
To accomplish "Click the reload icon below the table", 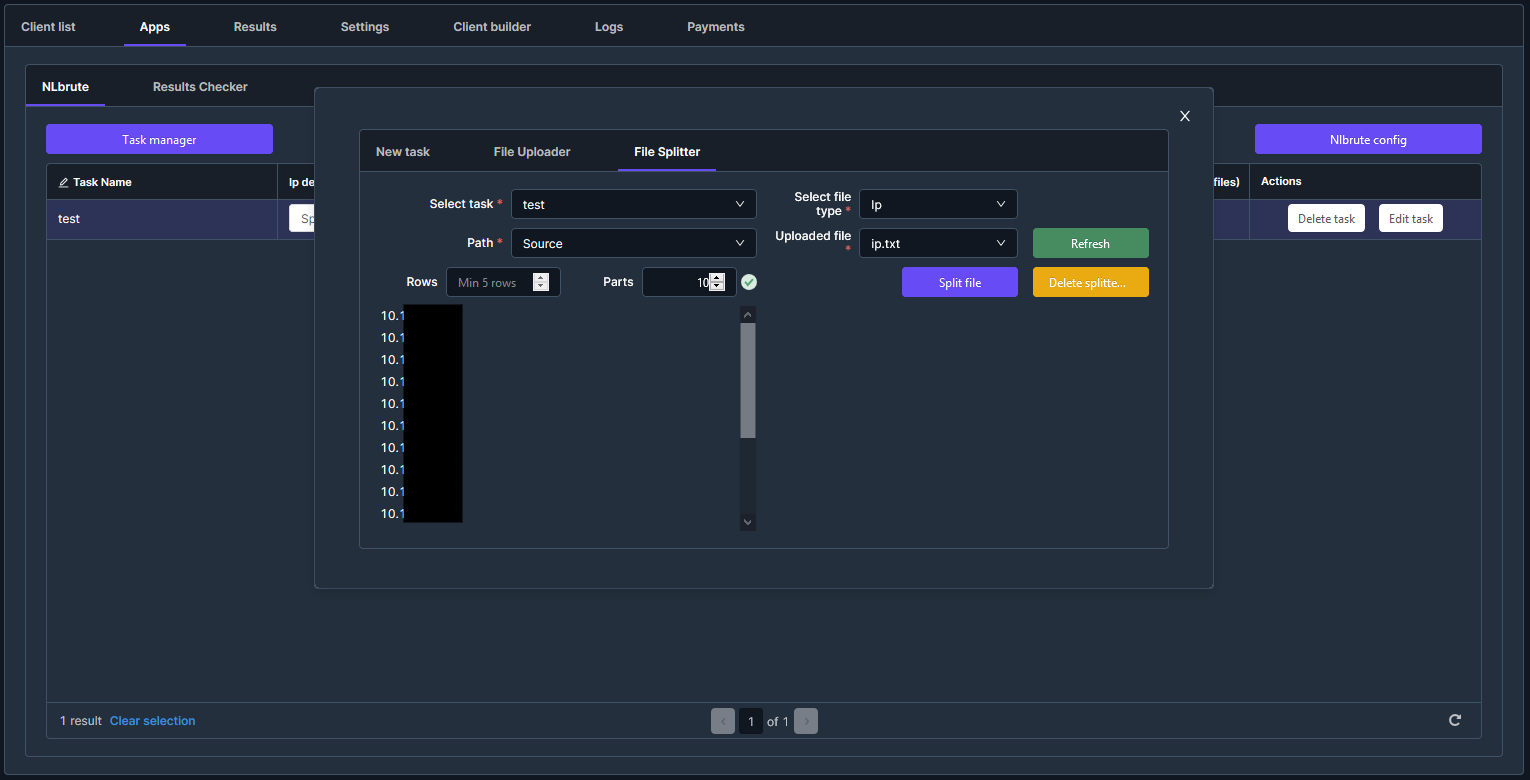I will tap(1455, 720).
